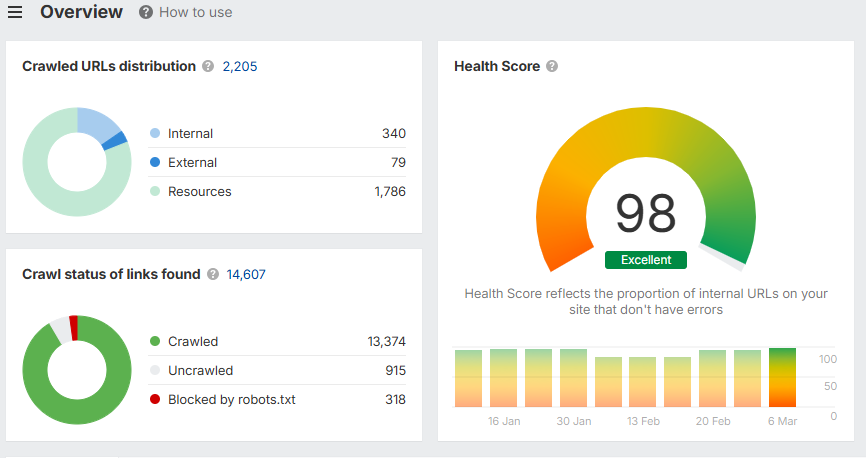
Task: Open the 2,205 crawled URLs total link
Action: tap(240, 67)
